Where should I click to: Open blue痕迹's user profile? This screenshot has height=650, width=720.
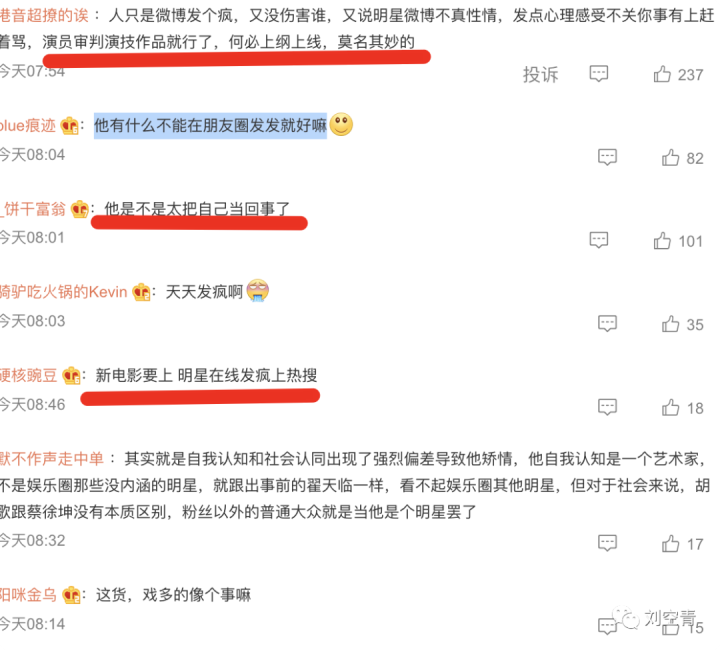(28, 125)
